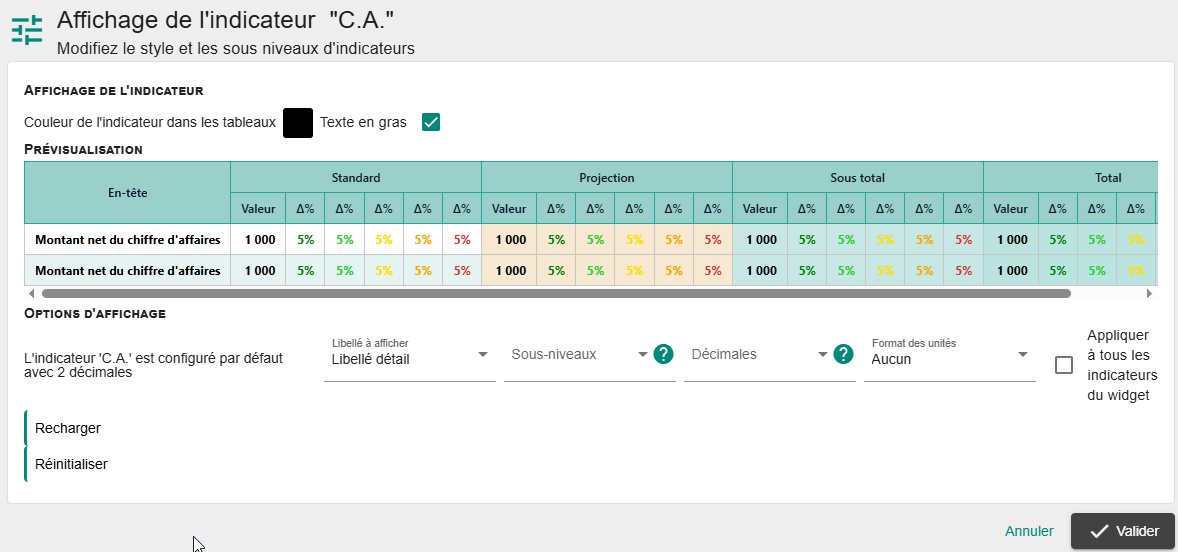The width and height of the screenshot is (1178, 552).
Task: Expand the Sous-niveaux dropdown
Action: point(578,355)
